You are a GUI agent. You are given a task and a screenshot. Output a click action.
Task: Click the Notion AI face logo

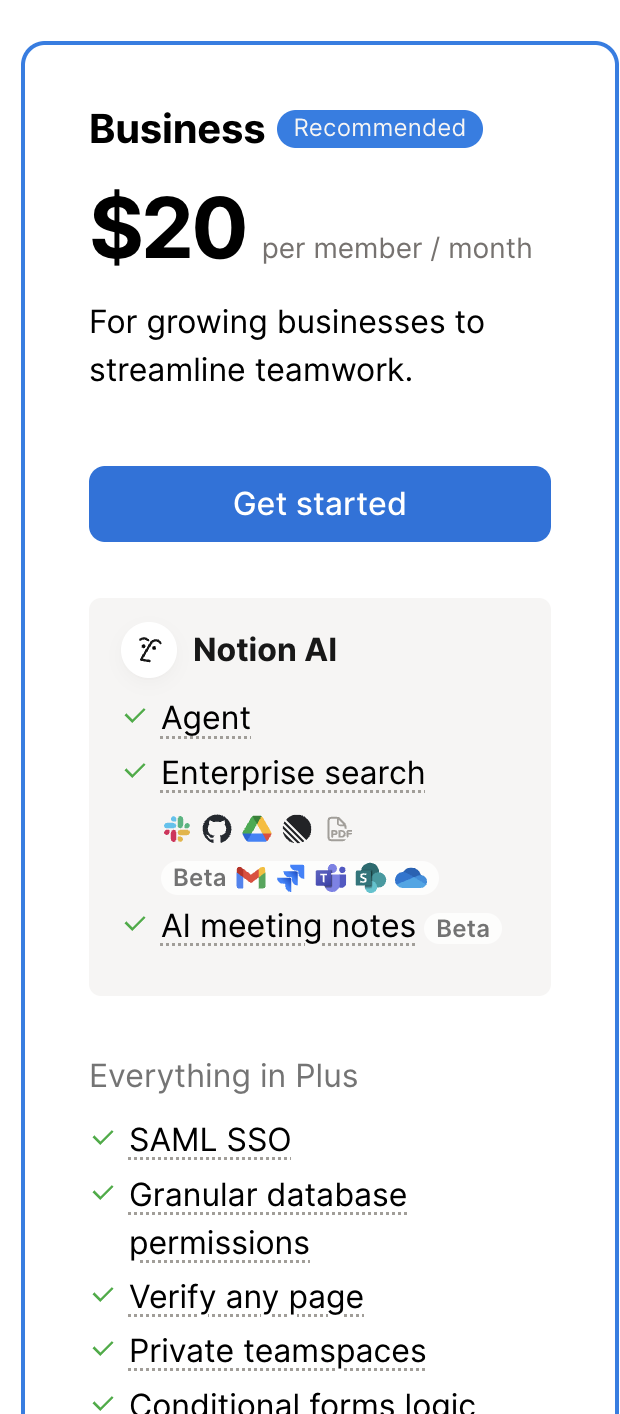tap(149, 650)
